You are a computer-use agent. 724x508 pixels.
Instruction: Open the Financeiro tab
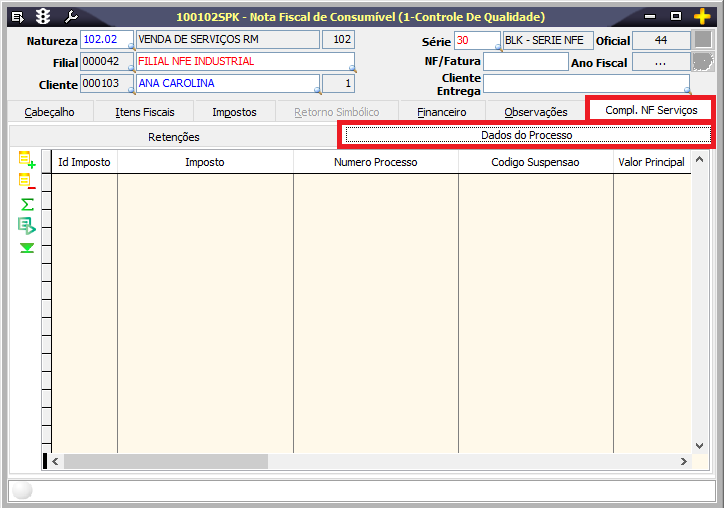pos(442,112)
